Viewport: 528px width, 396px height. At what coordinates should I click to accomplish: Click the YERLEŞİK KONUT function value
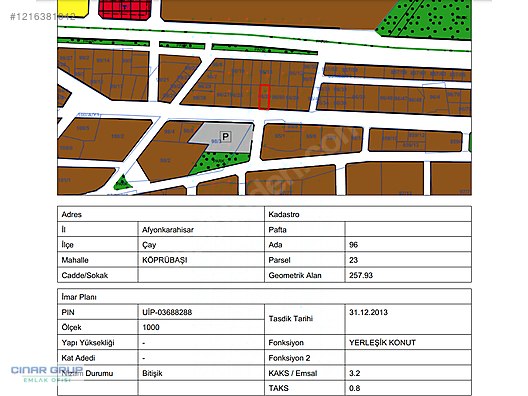pyautogui.click(x=382, y=343)
